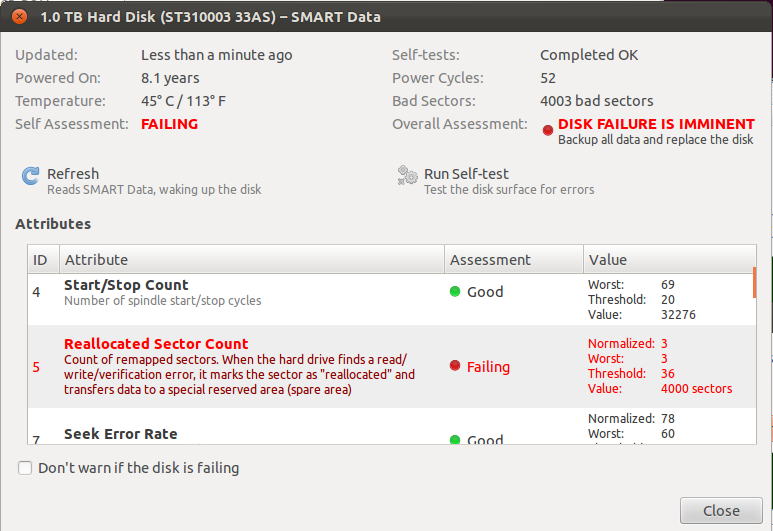Click the Value column header
Viewport: 773px width, 531px height.
tap(608, 260)
